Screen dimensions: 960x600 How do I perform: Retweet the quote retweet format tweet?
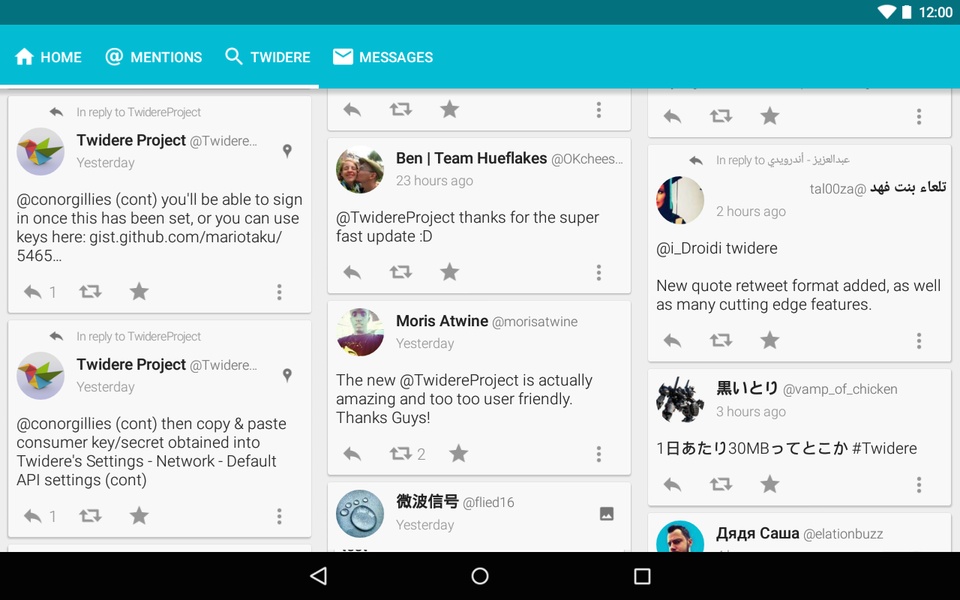tap(721, 340)
